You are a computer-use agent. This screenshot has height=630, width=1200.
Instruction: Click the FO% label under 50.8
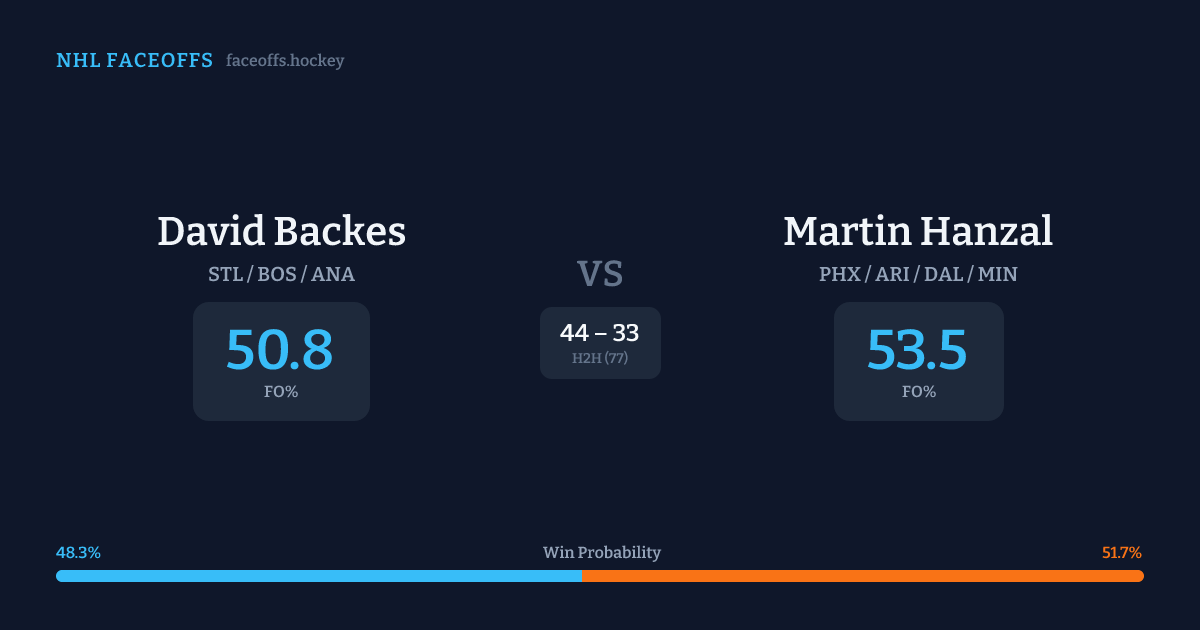coord(281,392)
